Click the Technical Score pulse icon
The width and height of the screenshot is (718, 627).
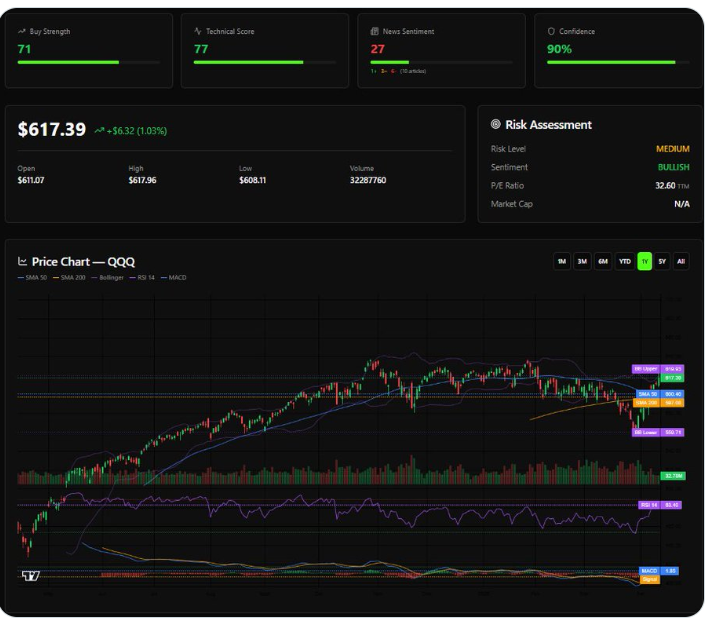point(198,32)
